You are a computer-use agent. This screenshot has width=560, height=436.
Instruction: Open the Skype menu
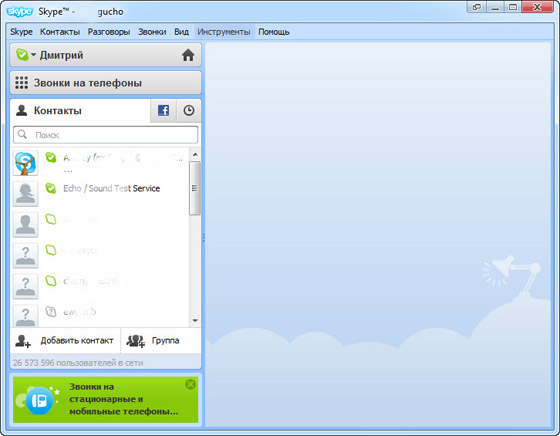(21, 32)
